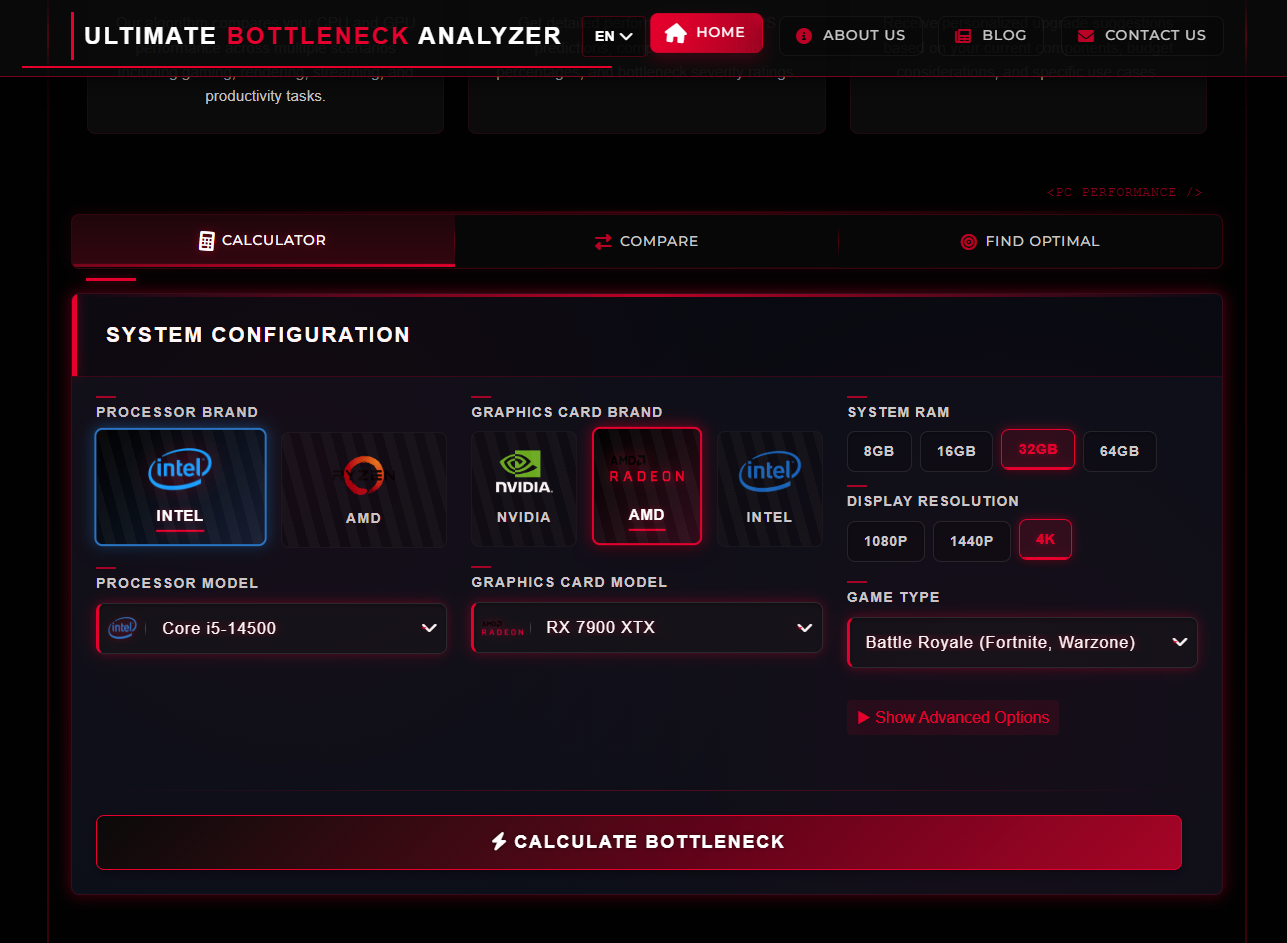Click the Processor Model label

(x=177, y=583)
